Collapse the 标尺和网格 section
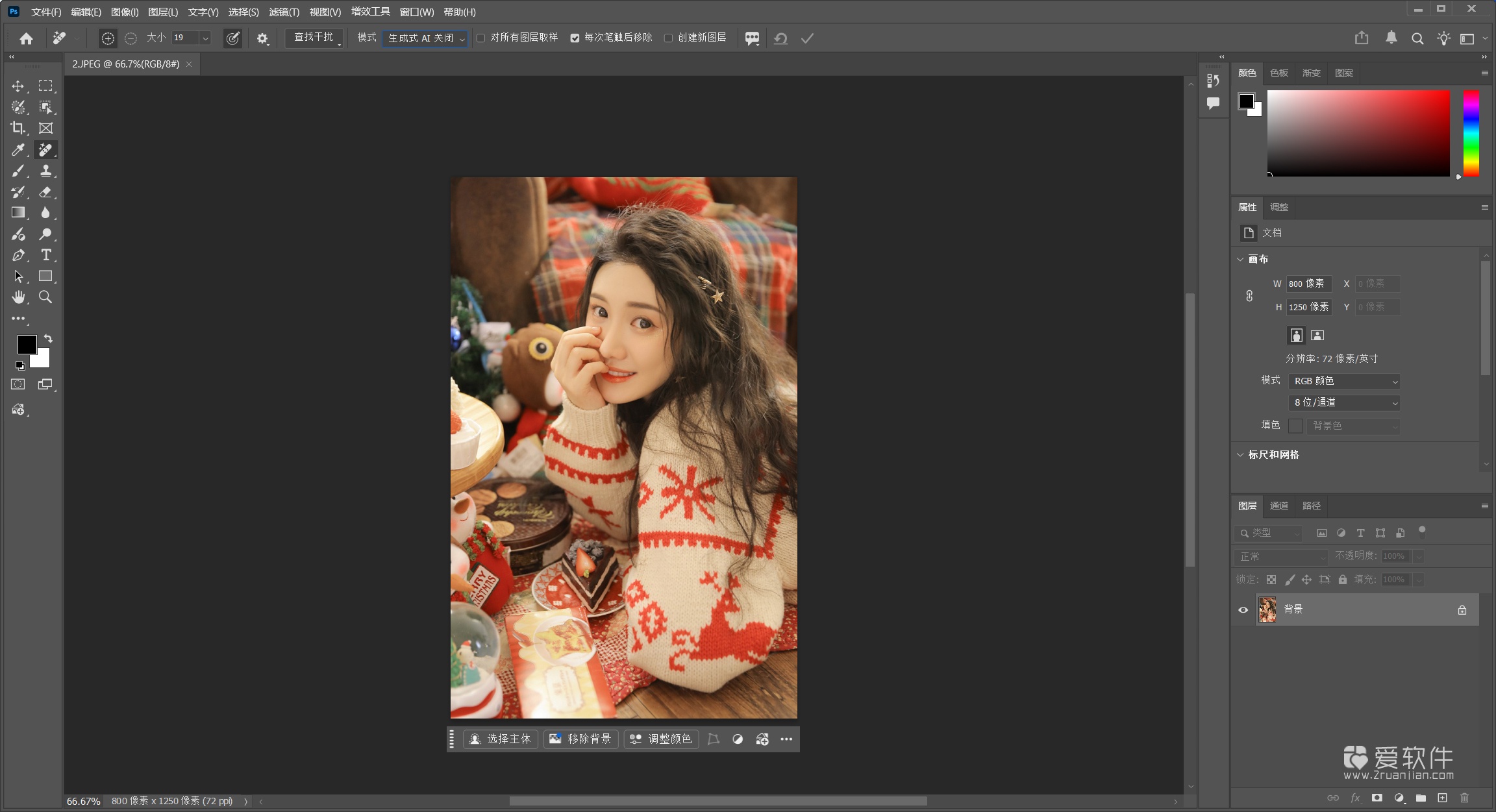The image size is (1496, 812). click(x=1240, y=454)
